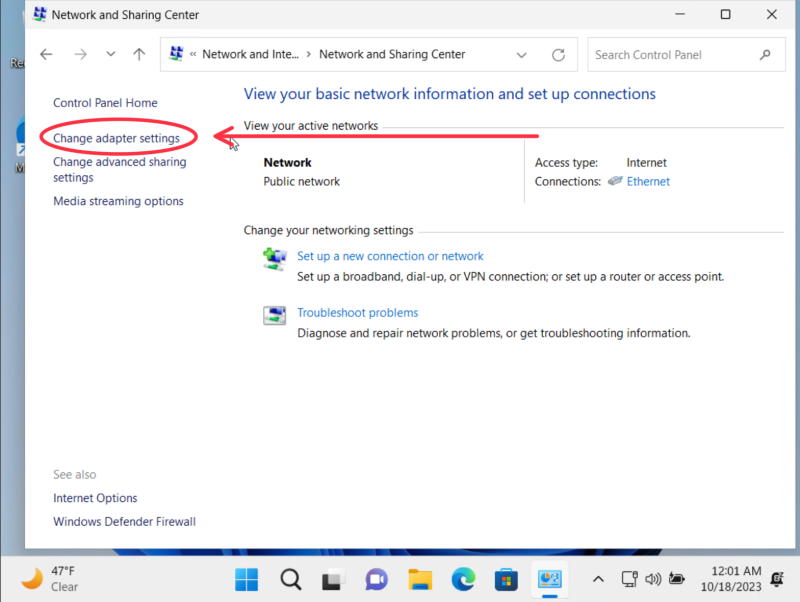800x602 pixels.
Task: Click the Set up a new connection icon
Action: (274, 258)
